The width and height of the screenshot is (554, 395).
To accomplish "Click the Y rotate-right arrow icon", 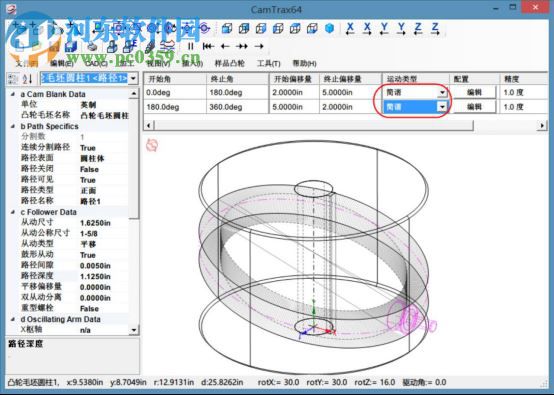I will click(401, 29).
